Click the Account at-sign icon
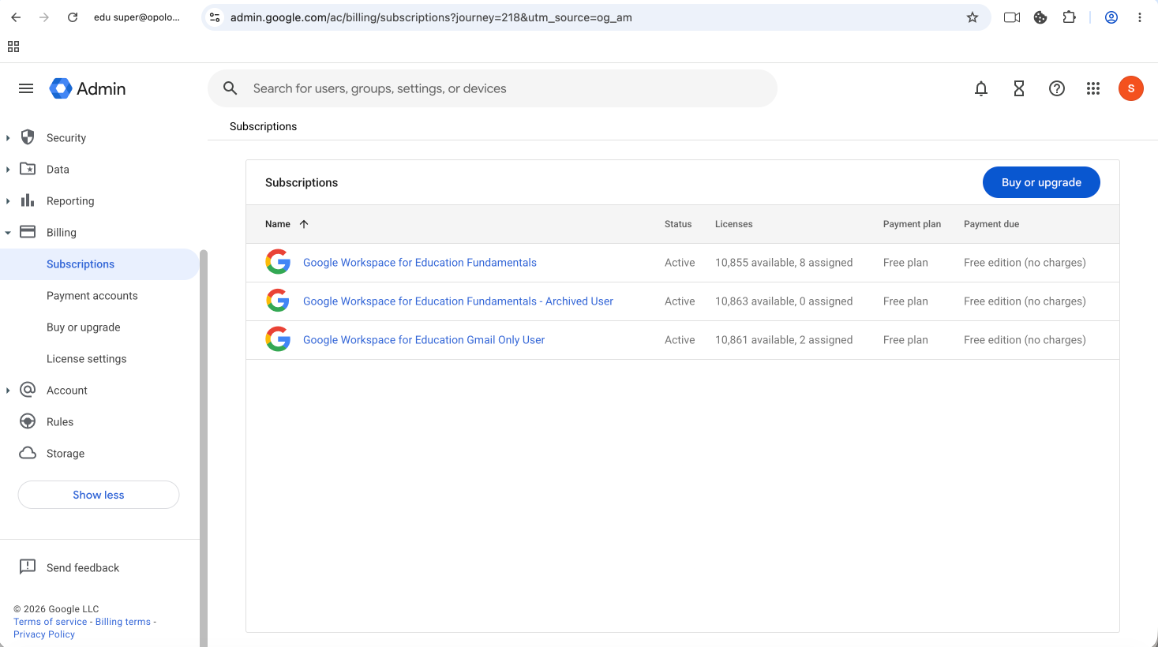The image size is (1158, 647). point(27,389)
